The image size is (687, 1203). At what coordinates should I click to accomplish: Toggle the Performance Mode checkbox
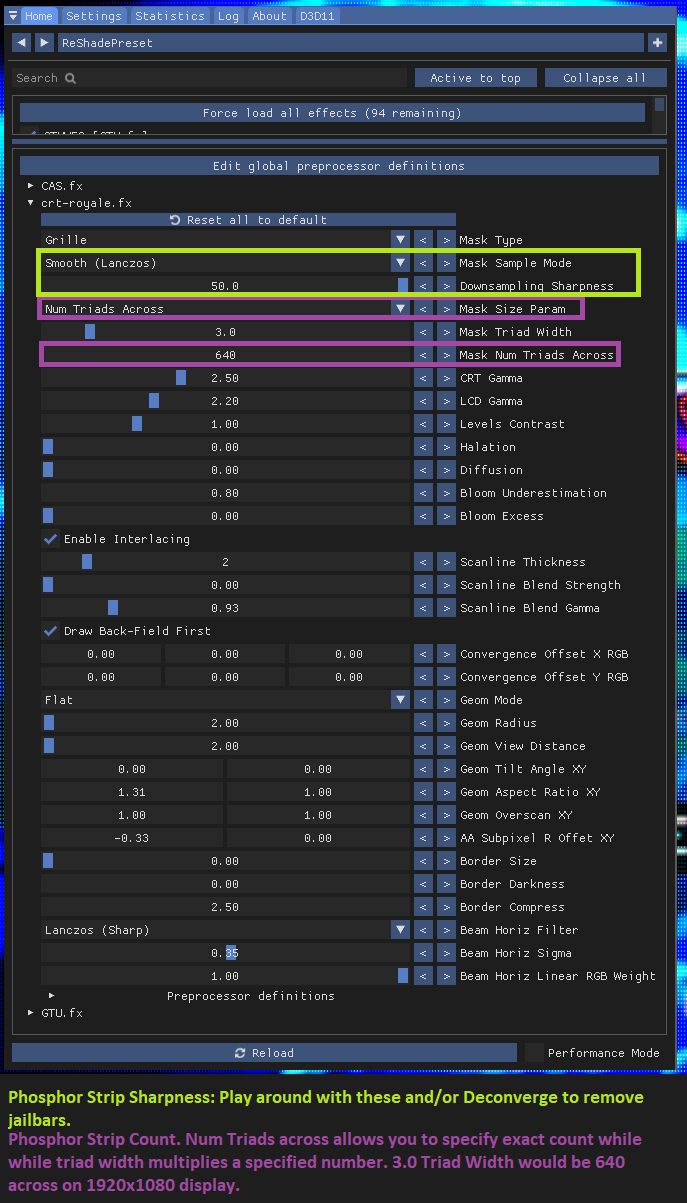(x=535, y=1052)
